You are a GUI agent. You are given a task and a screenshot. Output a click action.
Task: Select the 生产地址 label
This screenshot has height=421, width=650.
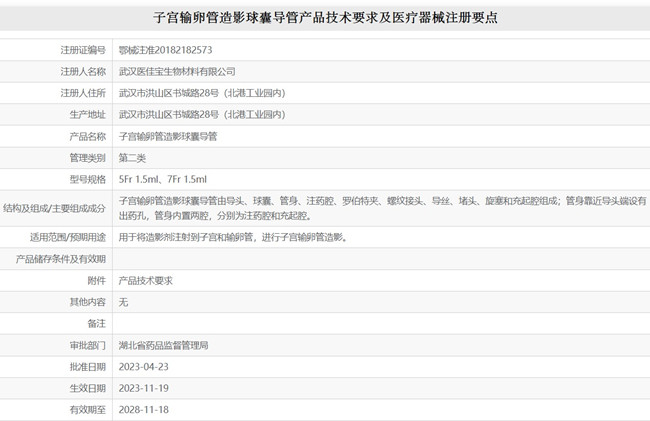coord(88,115)
